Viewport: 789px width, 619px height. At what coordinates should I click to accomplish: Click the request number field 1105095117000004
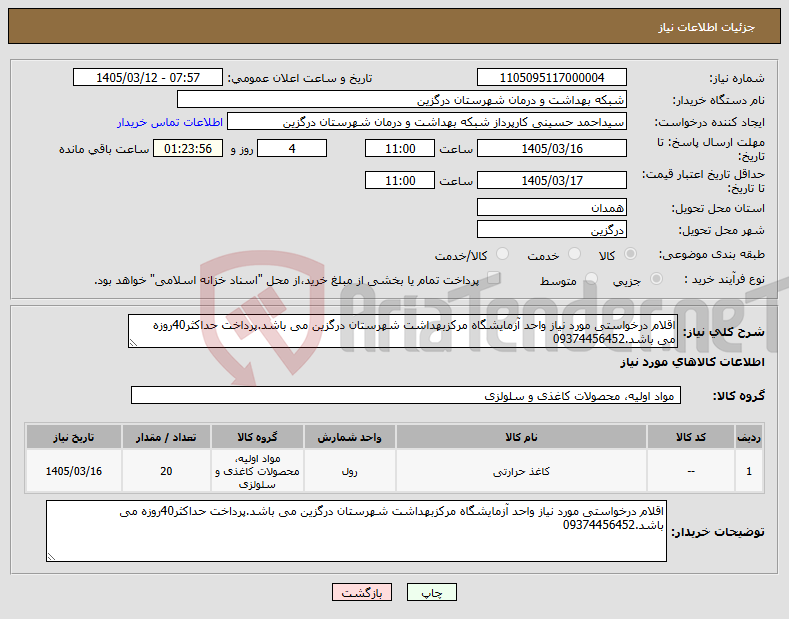point(551,78)
